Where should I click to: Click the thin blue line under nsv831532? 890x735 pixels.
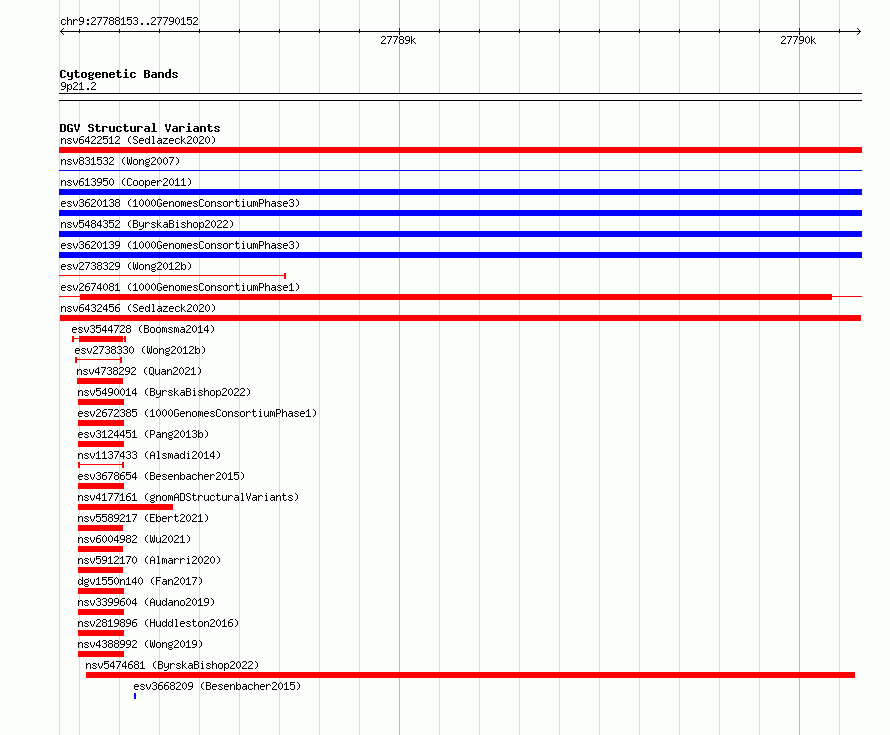point(460,170)
